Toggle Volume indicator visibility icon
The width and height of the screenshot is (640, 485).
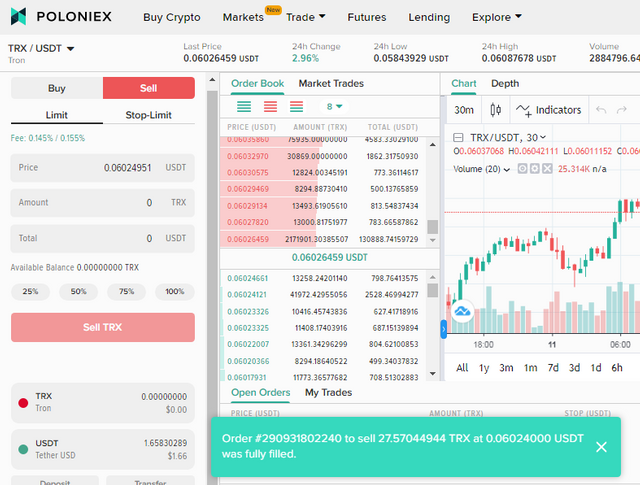[x=522, y=169]
